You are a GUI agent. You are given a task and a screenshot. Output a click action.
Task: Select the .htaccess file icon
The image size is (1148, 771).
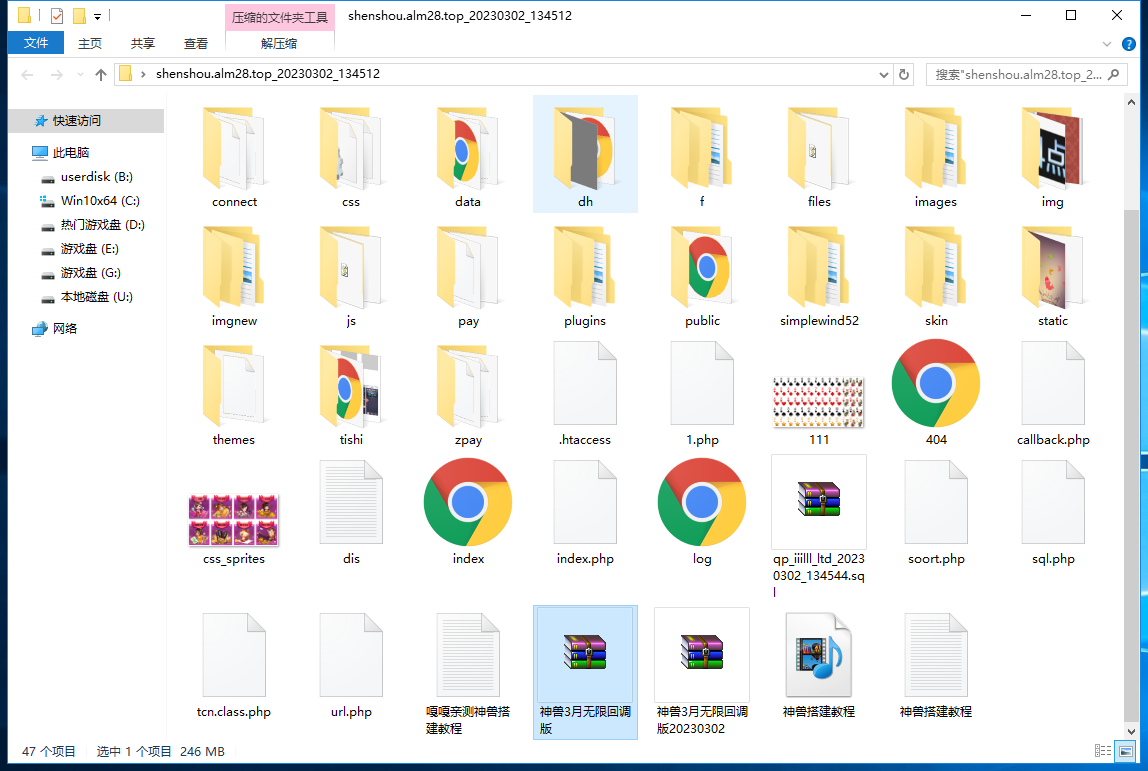(584, 383)
